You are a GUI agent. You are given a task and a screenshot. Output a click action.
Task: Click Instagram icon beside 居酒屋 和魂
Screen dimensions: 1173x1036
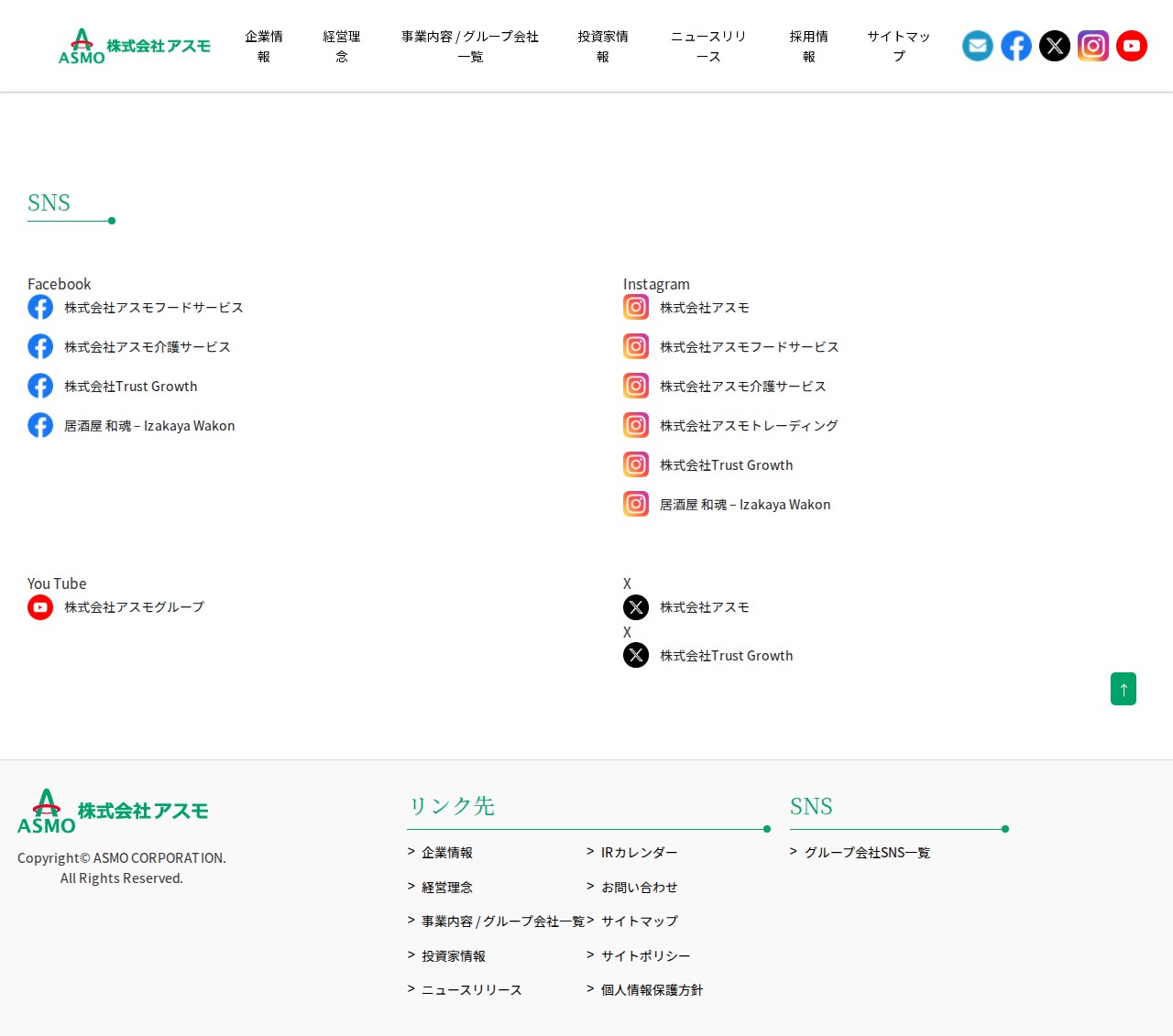click(636, 504)
